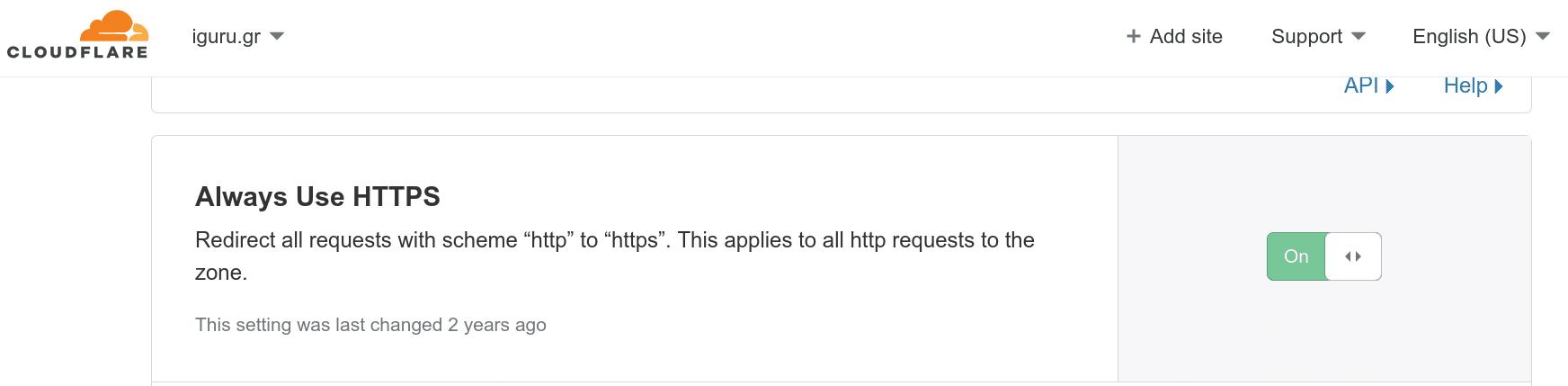
Task: Toggle the Always Use HTTPS switch
Action: pyautogui.click(x=1324, y=256)
